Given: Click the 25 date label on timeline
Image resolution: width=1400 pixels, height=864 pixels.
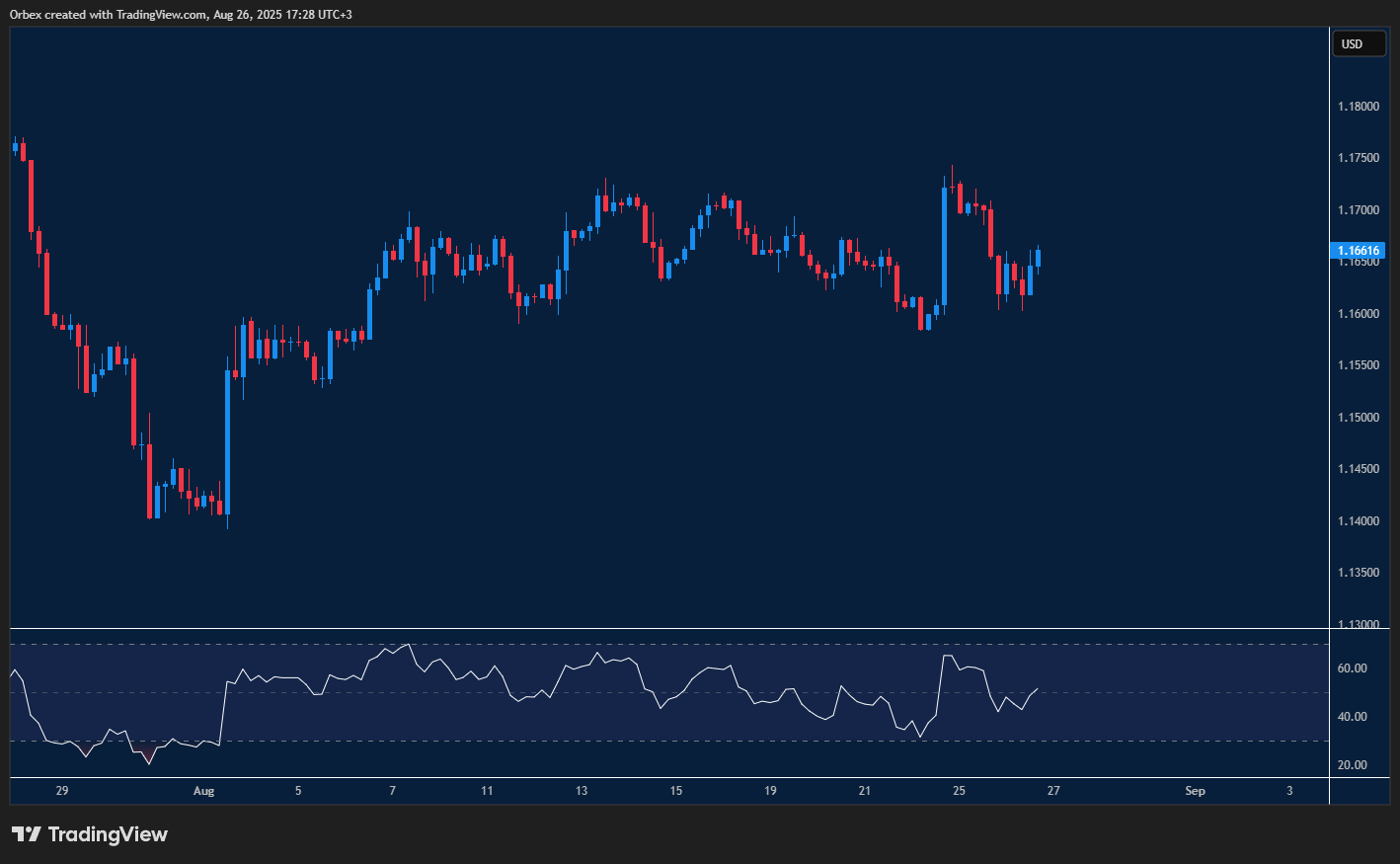Looking at the screenshot, I should click(x=959, y=791).
